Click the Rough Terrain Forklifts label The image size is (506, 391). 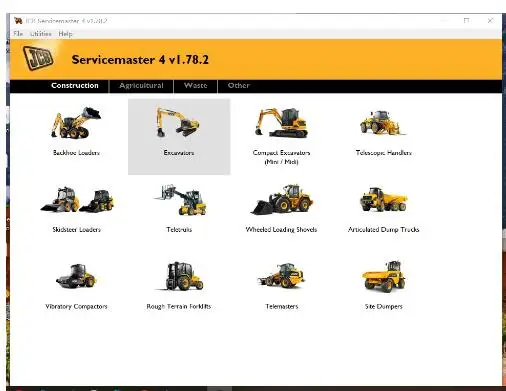[179, 306]
